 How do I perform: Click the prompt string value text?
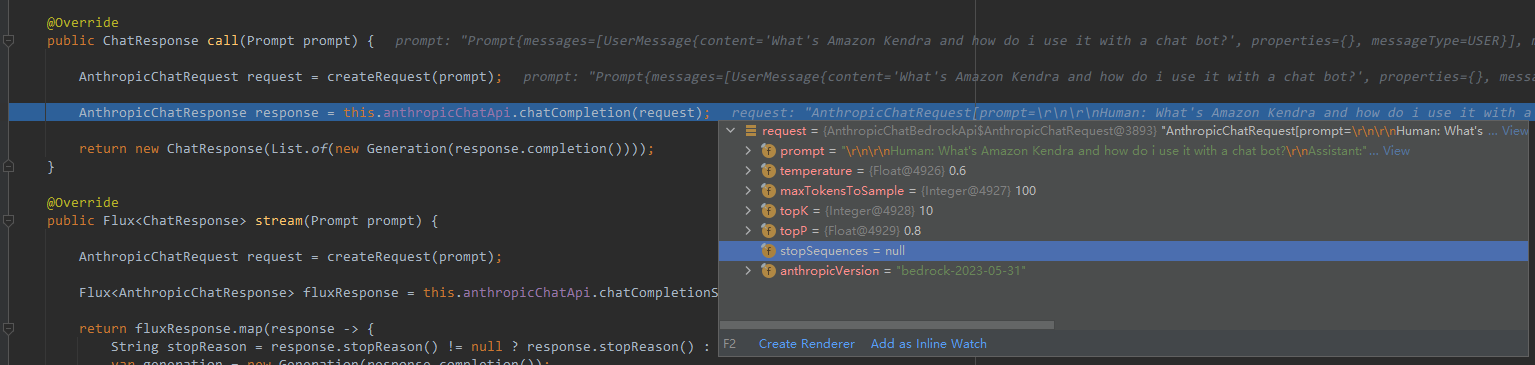pyautogui.click(x=1103, y=151)
